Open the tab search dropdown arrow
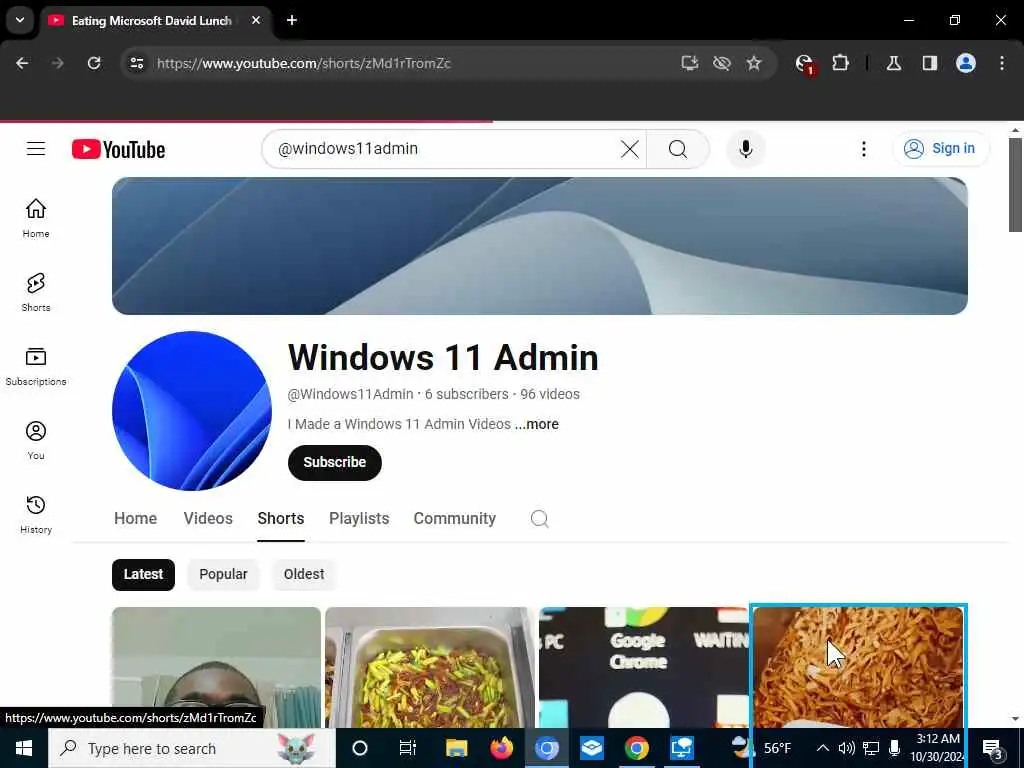 pos(20,20)
